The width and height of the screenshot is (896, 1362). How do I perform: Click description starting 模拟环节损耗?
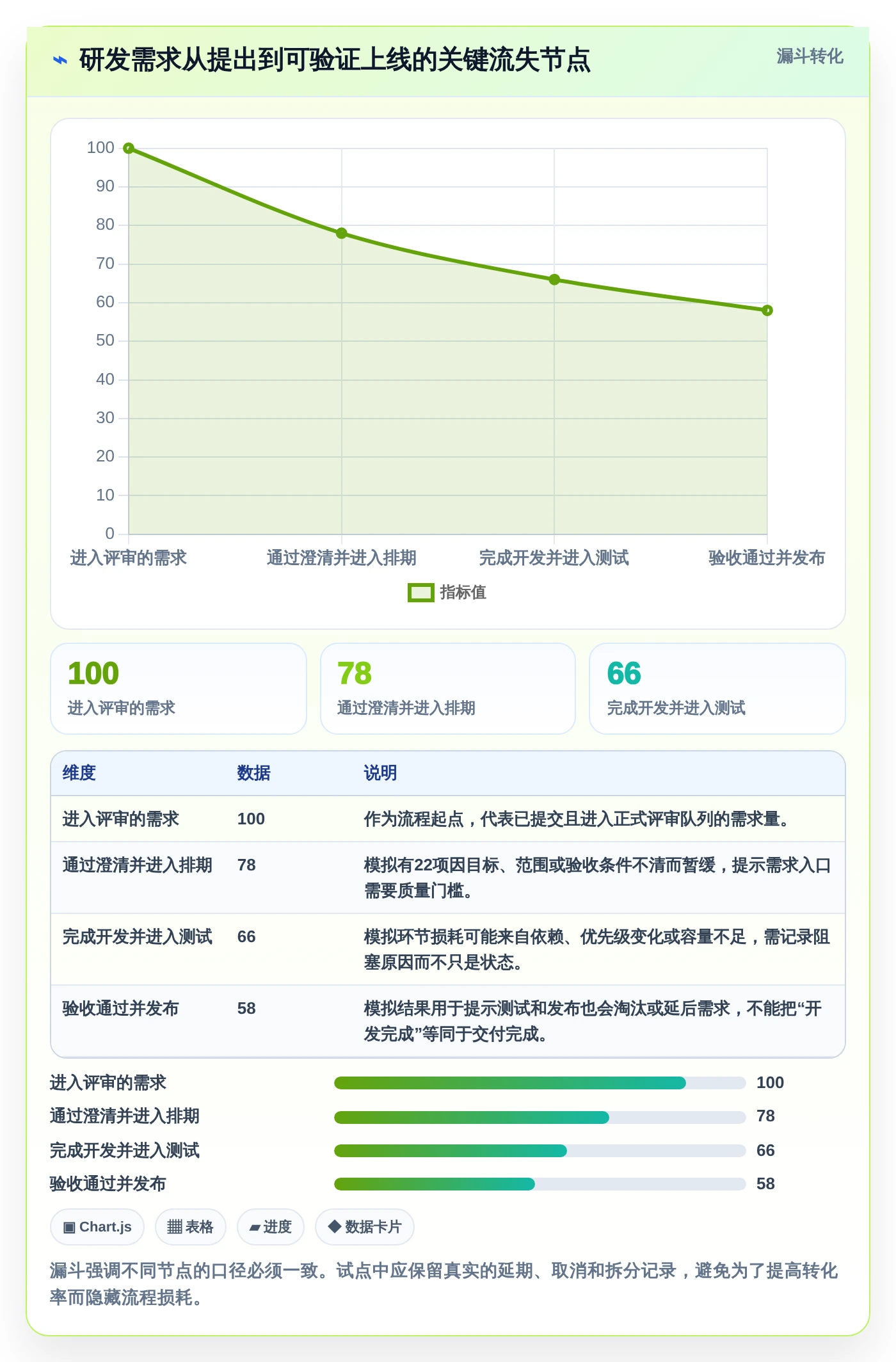[598, 950]
